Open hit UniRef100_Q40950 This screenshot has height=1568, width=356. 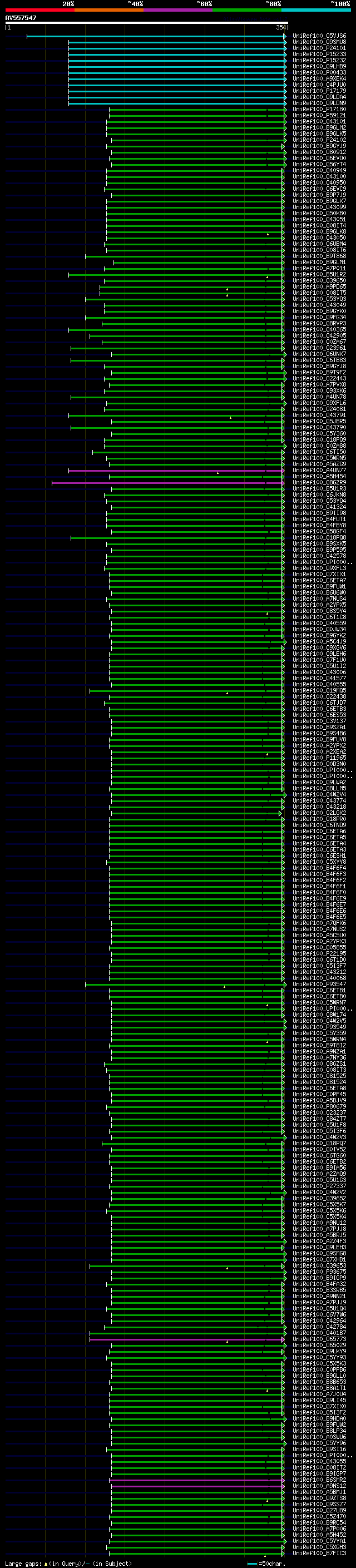point(319,182)
